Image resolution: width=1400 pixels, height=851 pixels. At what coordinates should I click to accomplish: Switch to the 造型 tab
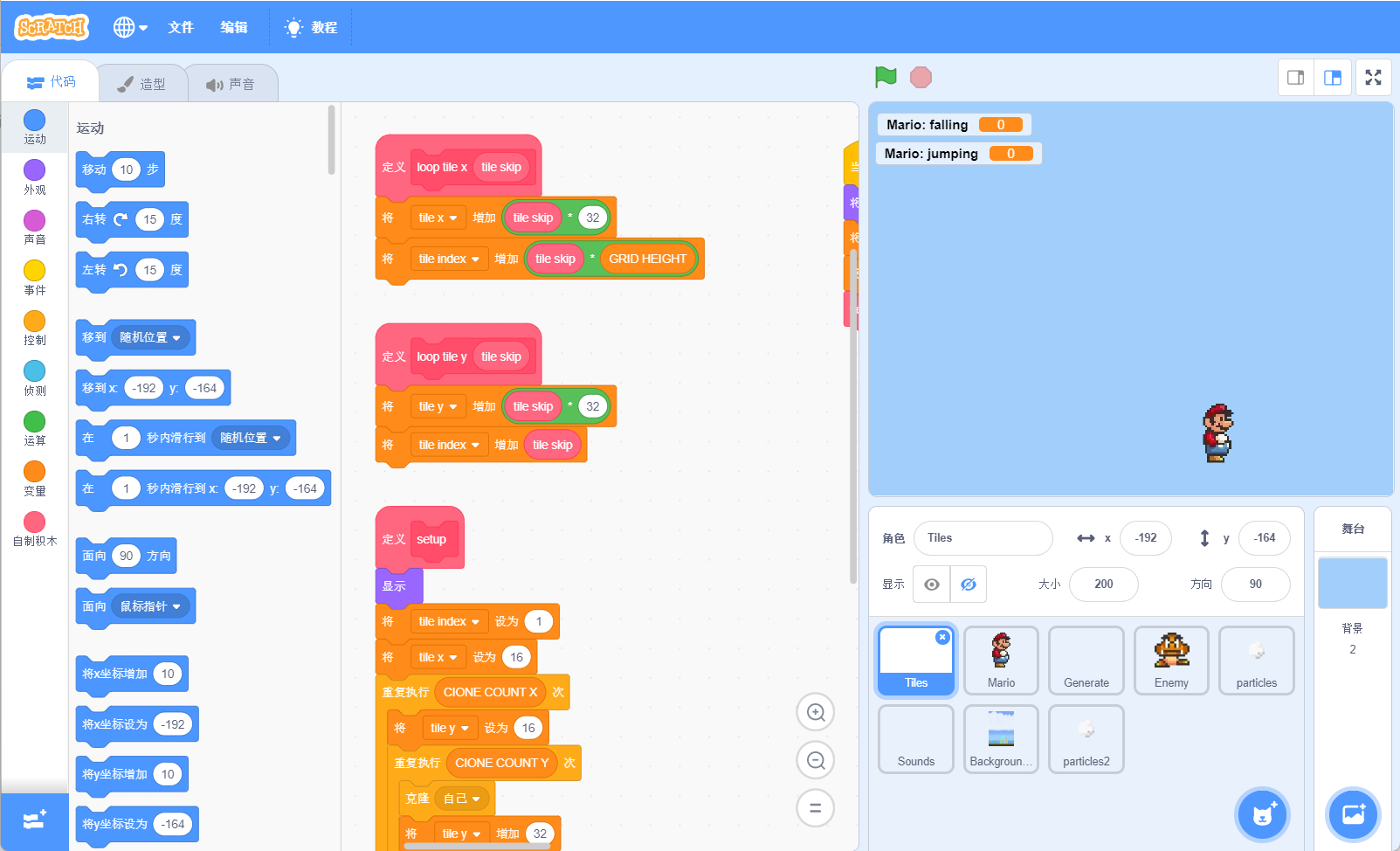point(141,84)
